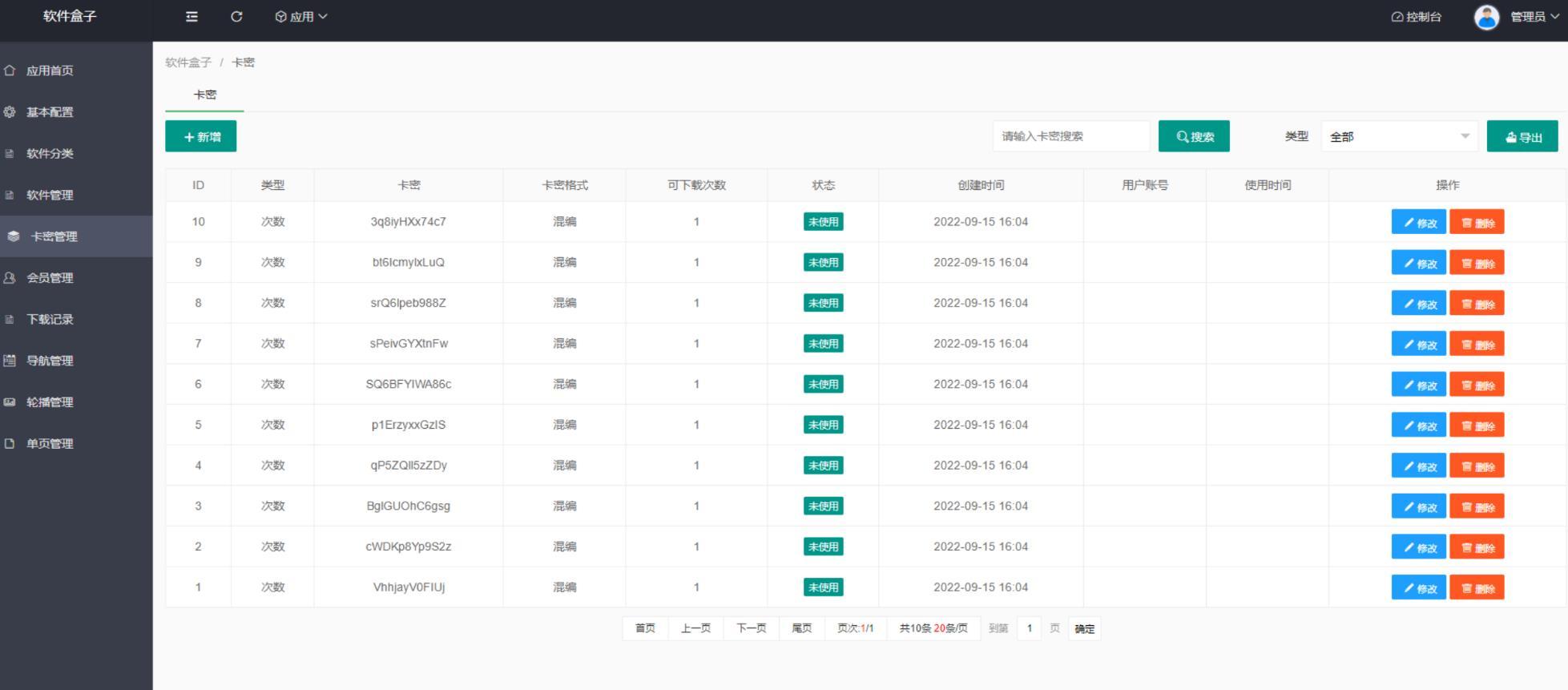Edit card key 3q8iyHXx74c7 via 修改

click(x=1418, y=223)
